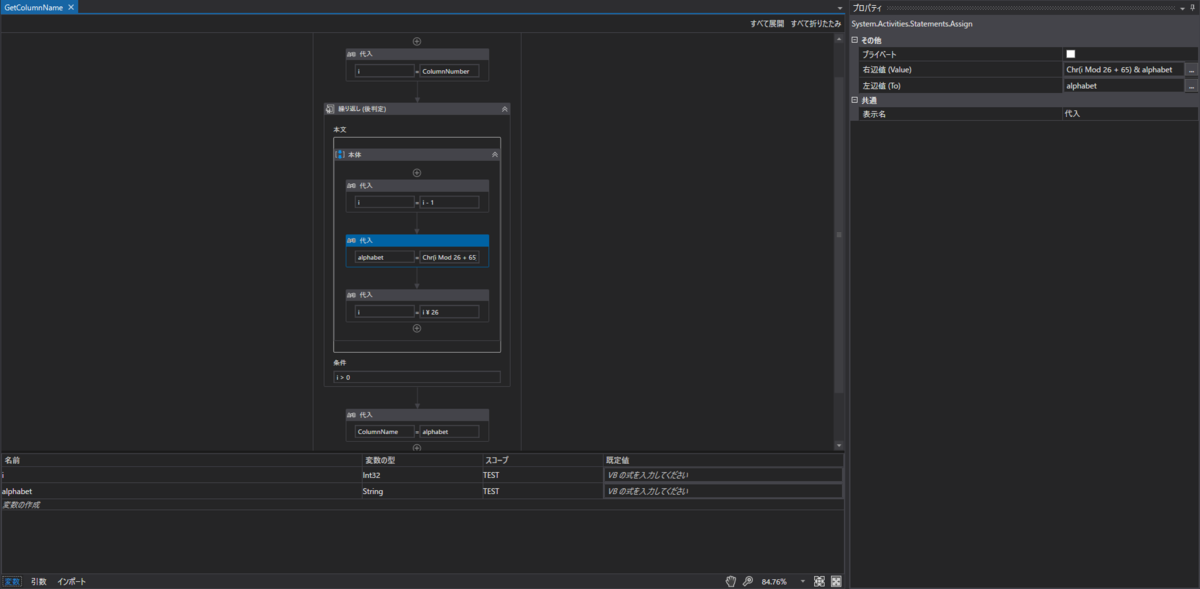Click 変数の作成 to create a variable
The width and height of the screenshot is (1200, 589).
[x=21, y=505]
